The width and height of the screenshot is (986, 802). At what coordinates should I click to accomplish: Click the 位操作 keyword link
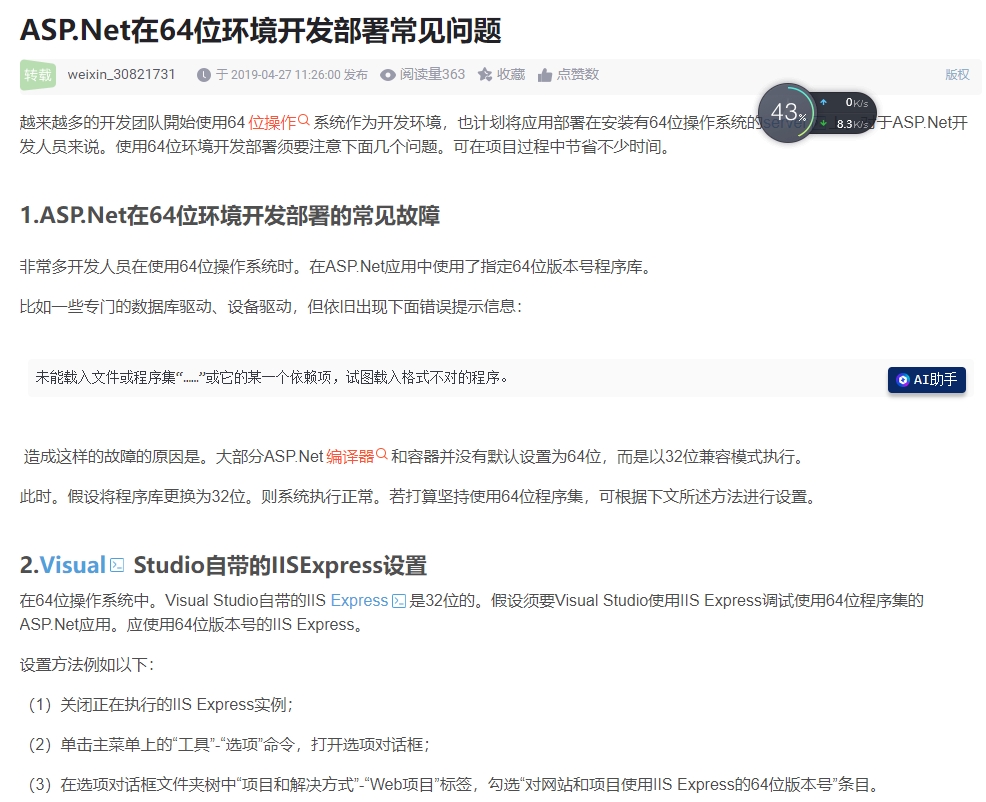click(272, 122)
